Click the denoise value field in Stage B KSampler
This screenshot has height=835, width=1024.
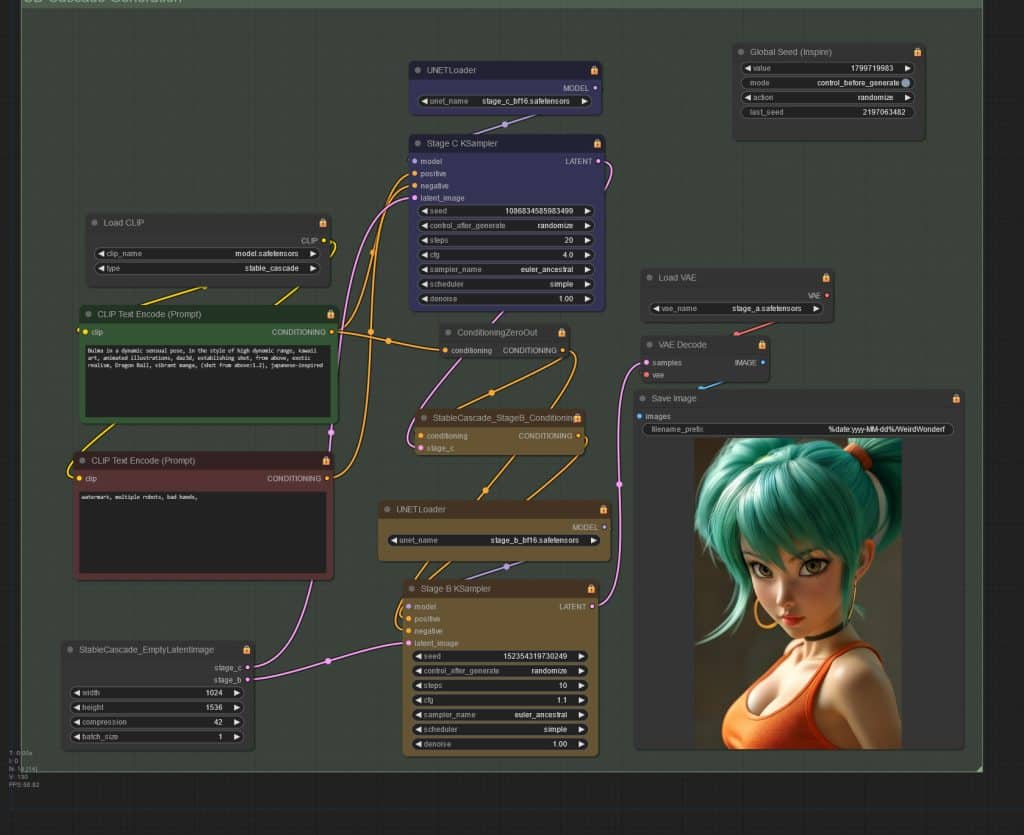pyautogui.click(x=500, y=744)
